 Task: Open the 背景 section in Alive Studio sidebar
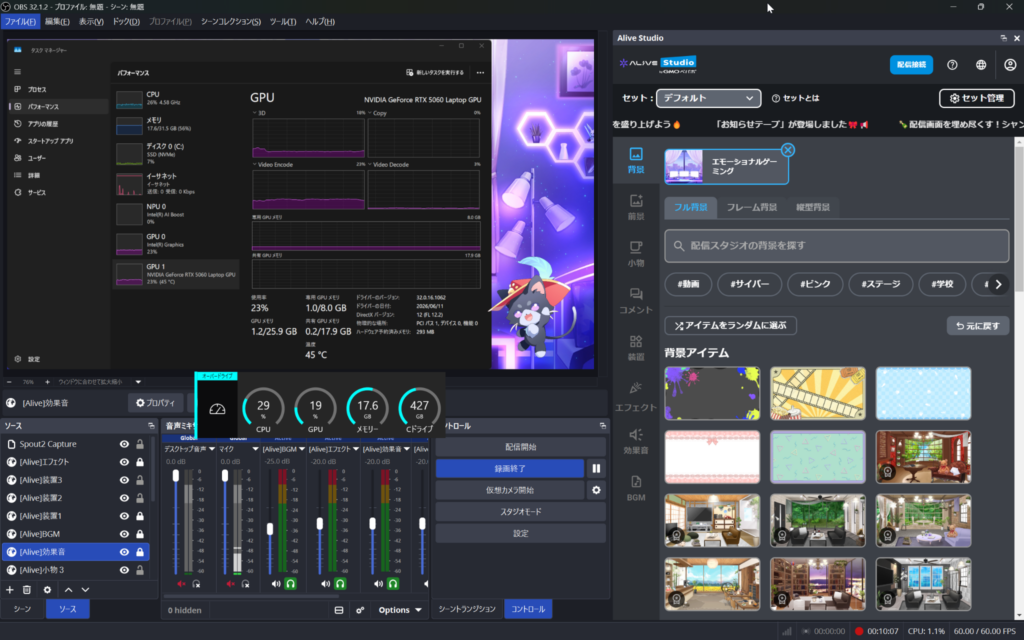point(635,160)
